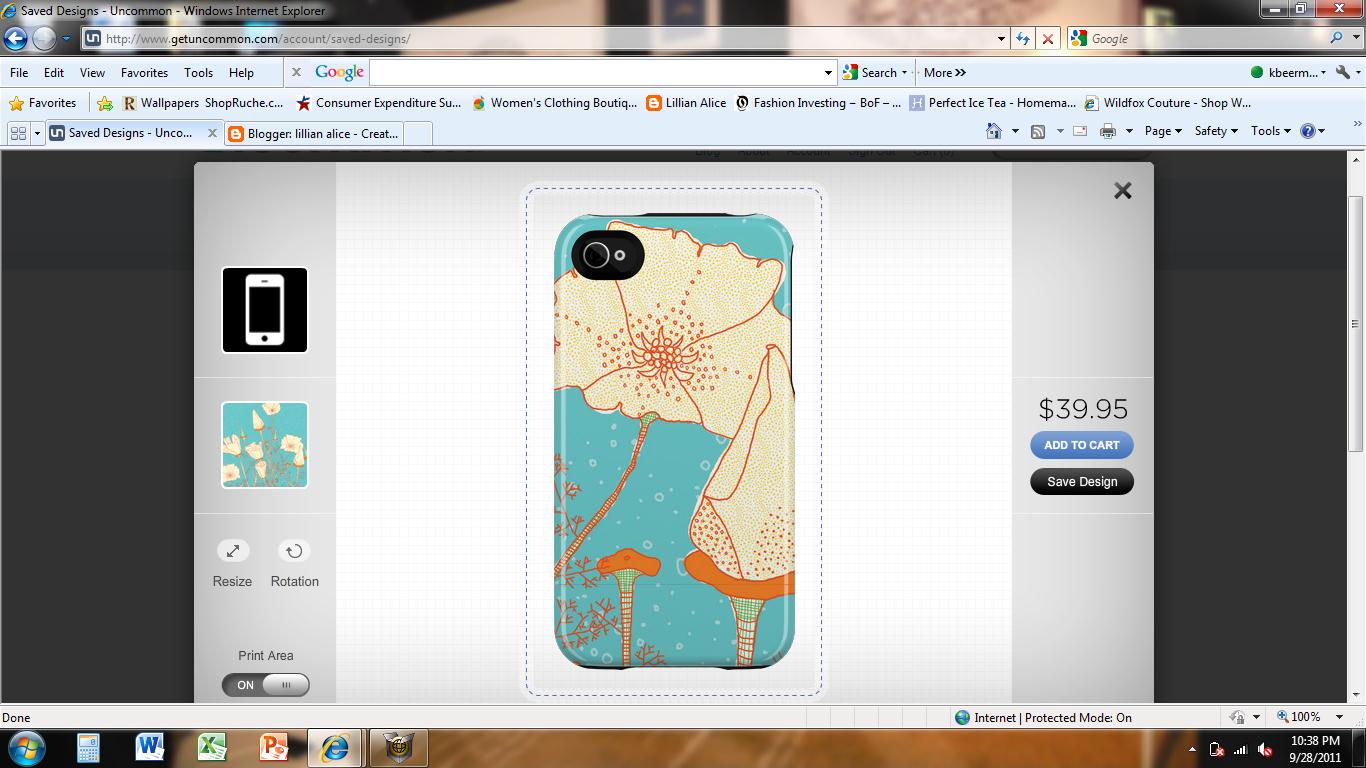Screen dimensions: 1366x768
Task: Open Women's Clothing Boutique bookmark
Action: pyautogui.click(x=554, y=103)
